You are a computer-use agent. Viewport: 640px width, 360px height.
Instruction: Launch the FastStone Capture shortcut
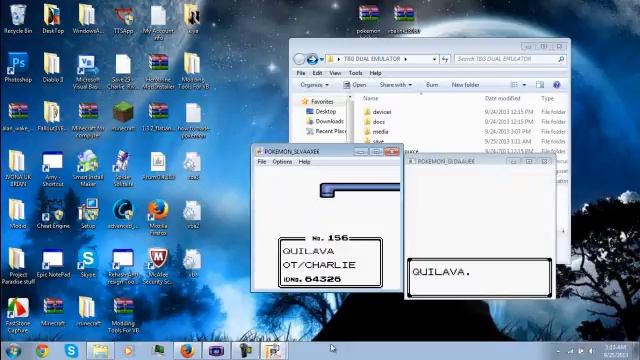(x=18, y=315)
